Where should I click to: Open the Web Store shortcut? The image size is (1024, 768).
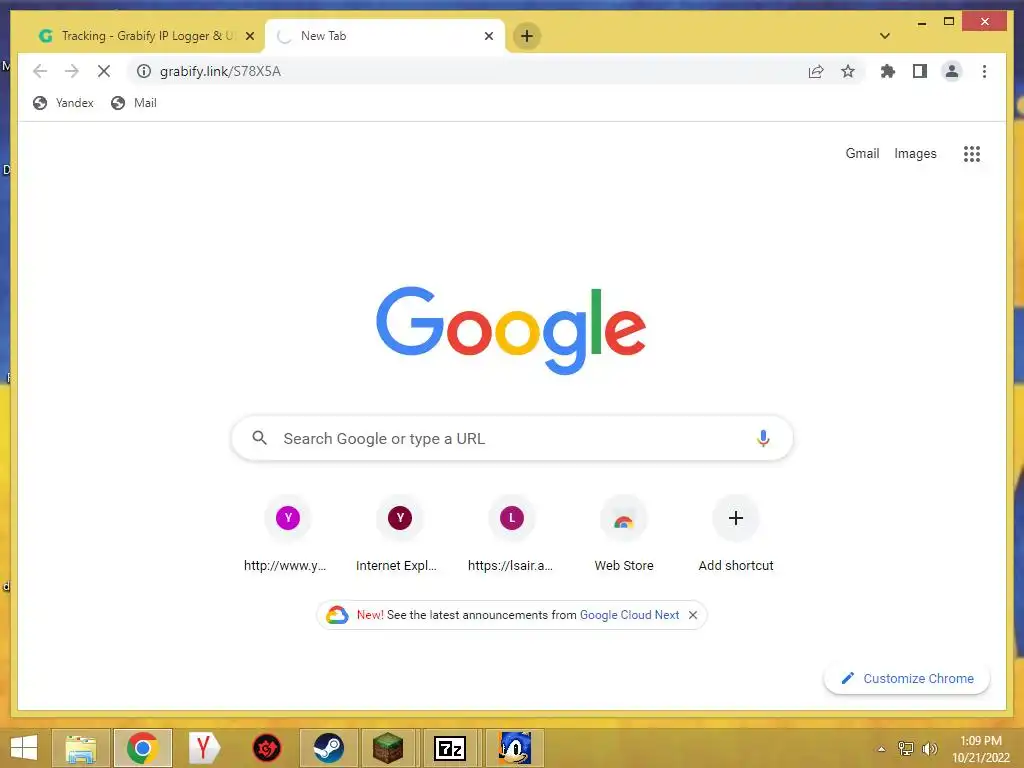click(x=624, y=536)
